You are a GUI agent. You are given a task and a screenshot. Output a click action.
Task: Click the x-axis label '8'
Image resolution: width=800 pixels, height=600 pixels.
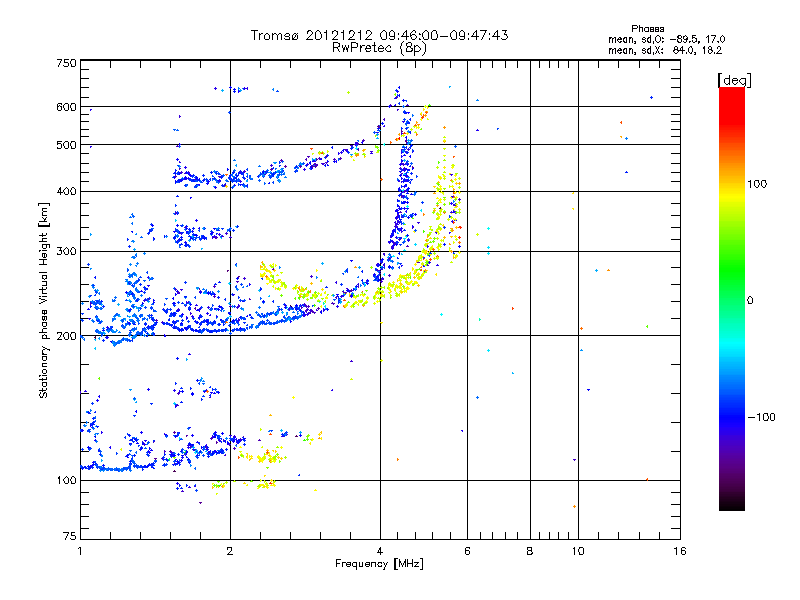(530, 551)
